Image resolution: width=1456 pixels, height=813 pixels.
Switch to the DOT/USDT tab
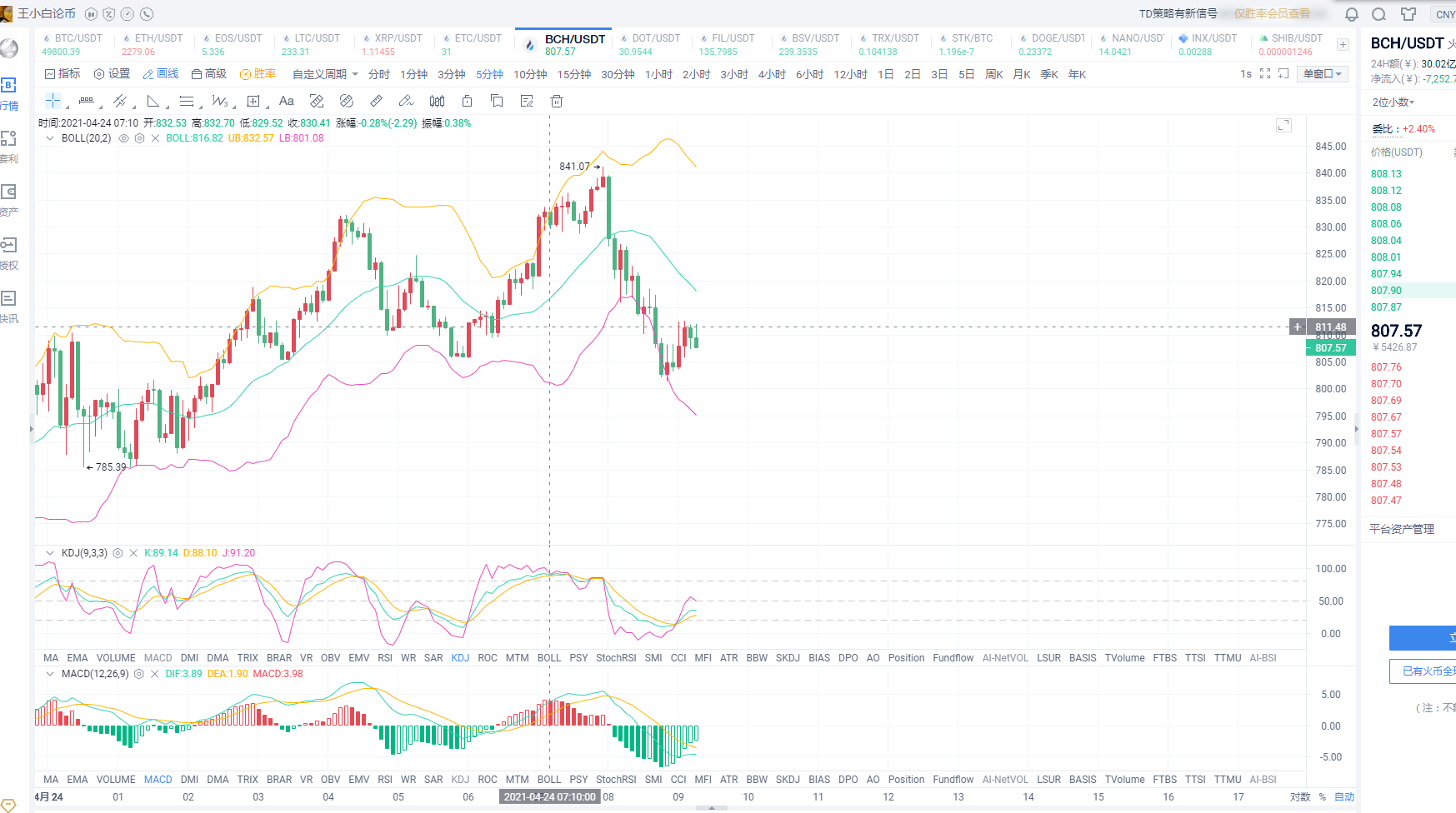(x=650, y=45)
